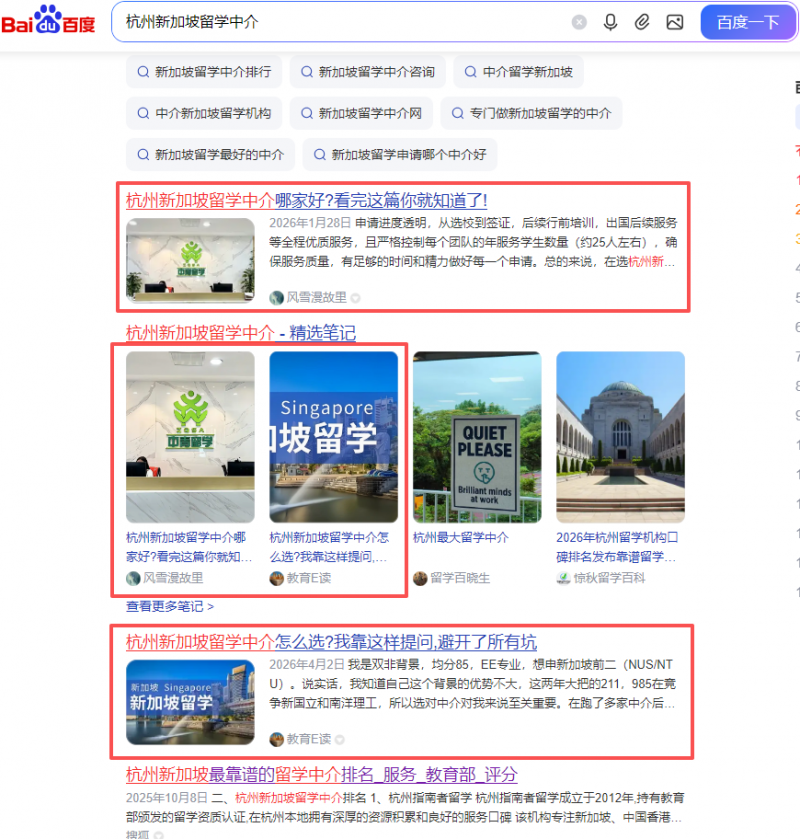
Task: Click the Baidu logo
Action: (48, 20)
